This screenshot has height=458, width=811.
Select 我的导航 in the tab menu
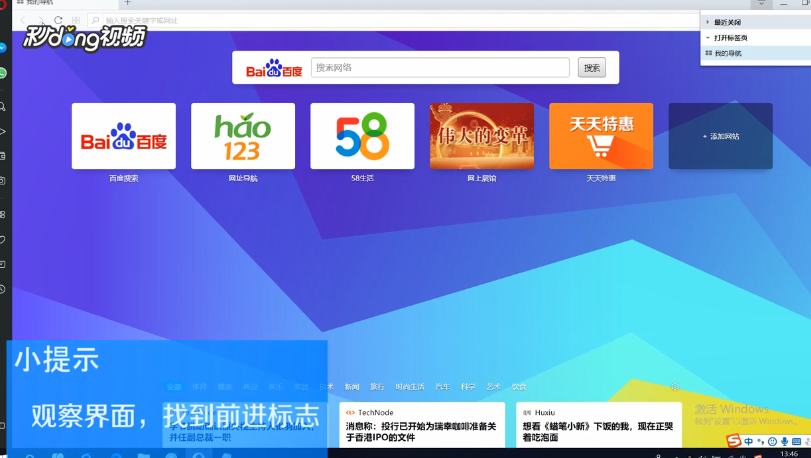click(756, 53)
